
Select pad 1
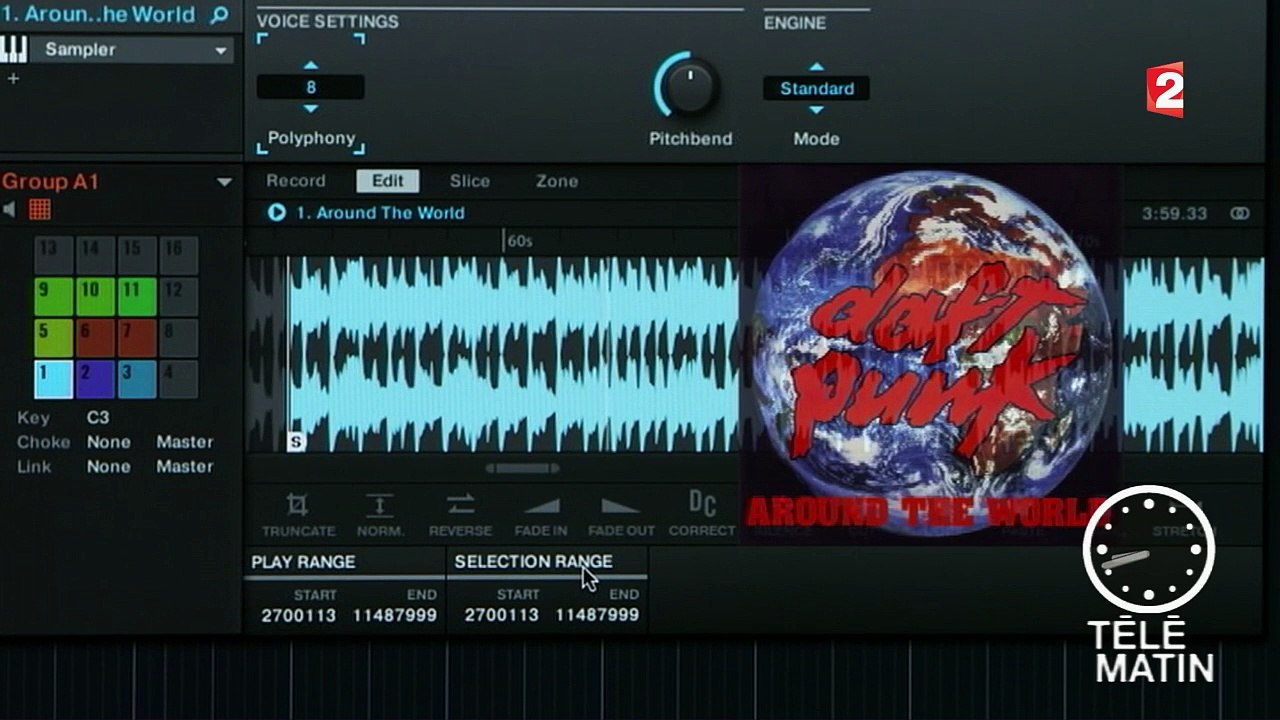53,380
